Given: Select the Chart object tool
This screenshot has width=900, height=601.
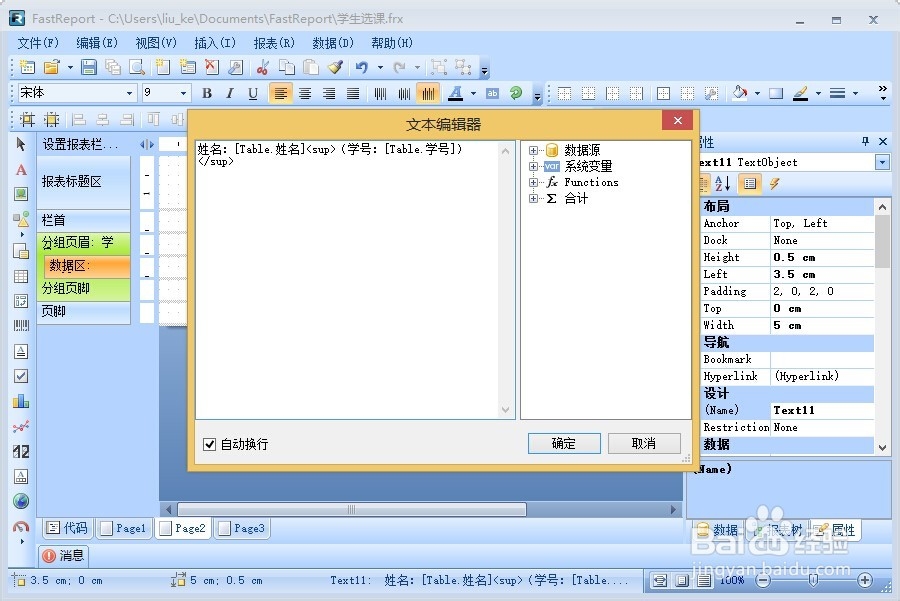Looking at the screenshot, I should (20, 400).
